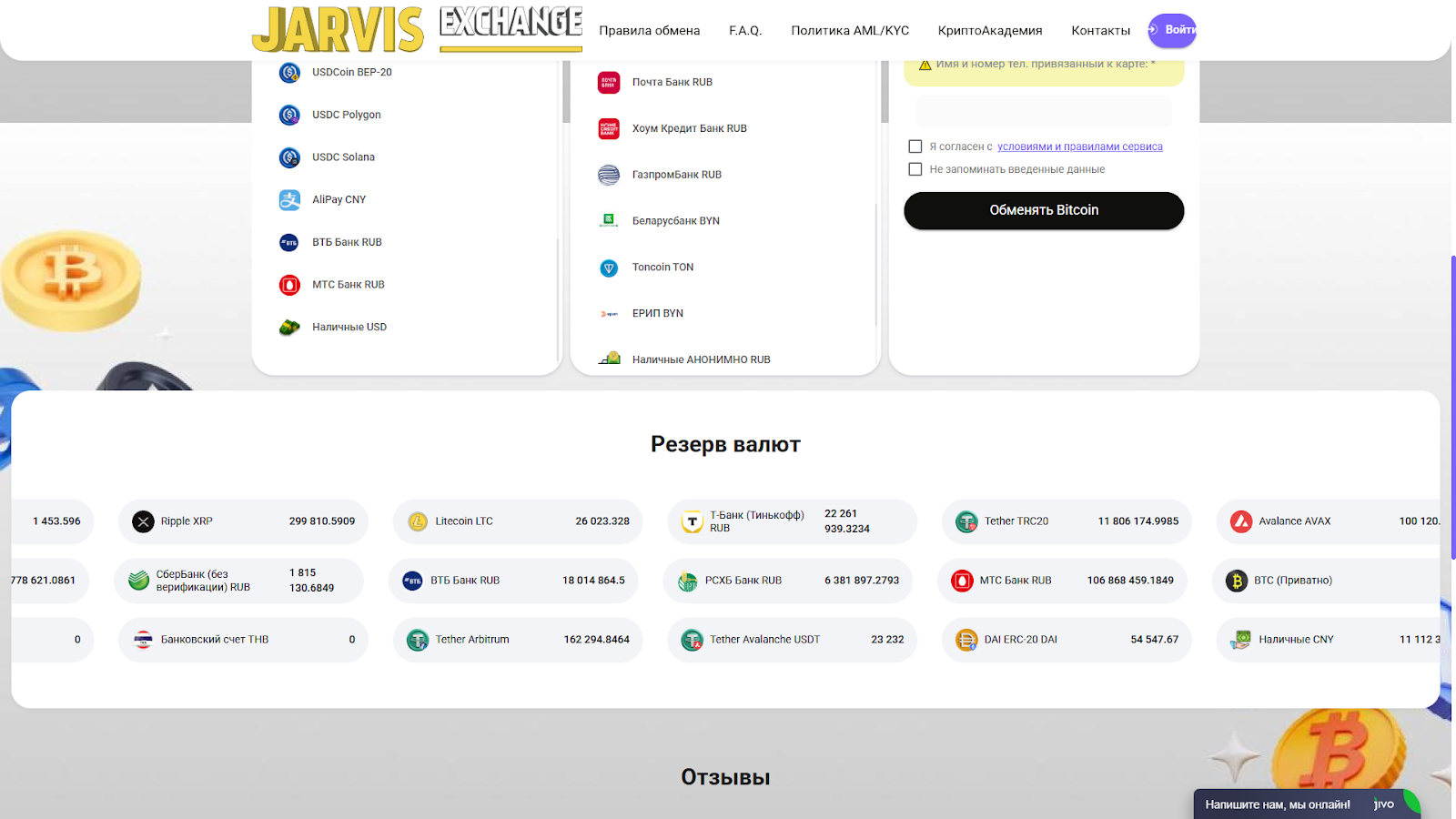Click the Tether TRC20 reserve icon
Image resolution: width=1456 pixels, height=819 pixels.
click(966, 521)
